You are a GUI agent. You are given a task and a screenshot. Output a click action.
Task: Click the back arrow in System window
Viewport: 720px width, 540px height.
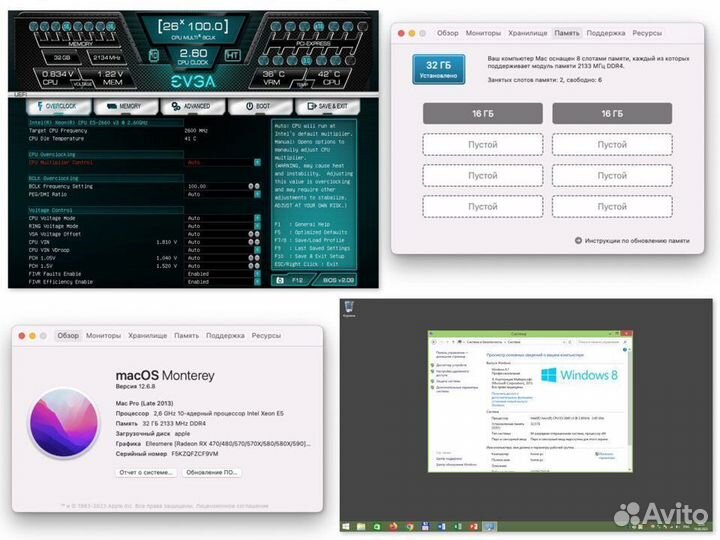pyautogui.click(x=434, y=342)
